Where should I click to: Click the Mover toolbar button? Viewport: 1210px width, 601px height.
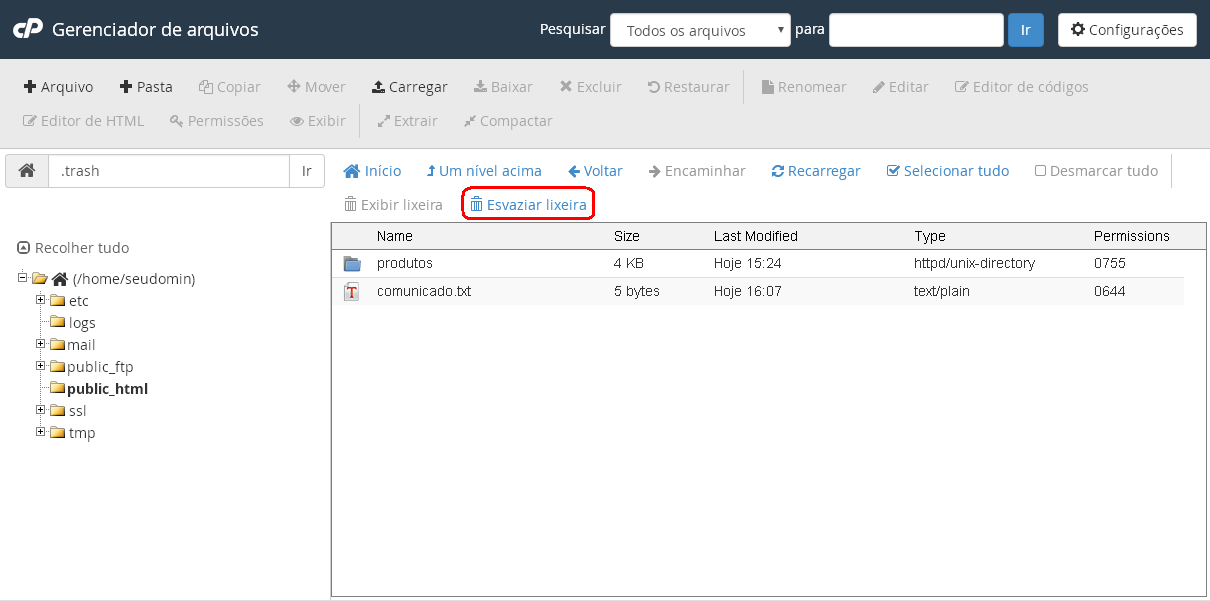pos(316,87)
